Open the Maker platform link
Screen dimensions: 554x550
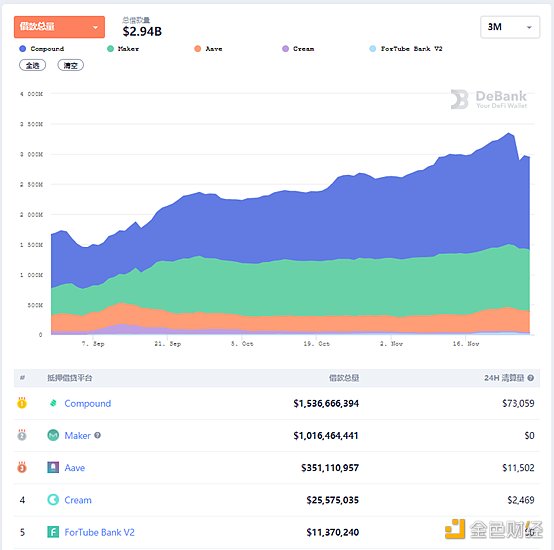coord(78,436)
